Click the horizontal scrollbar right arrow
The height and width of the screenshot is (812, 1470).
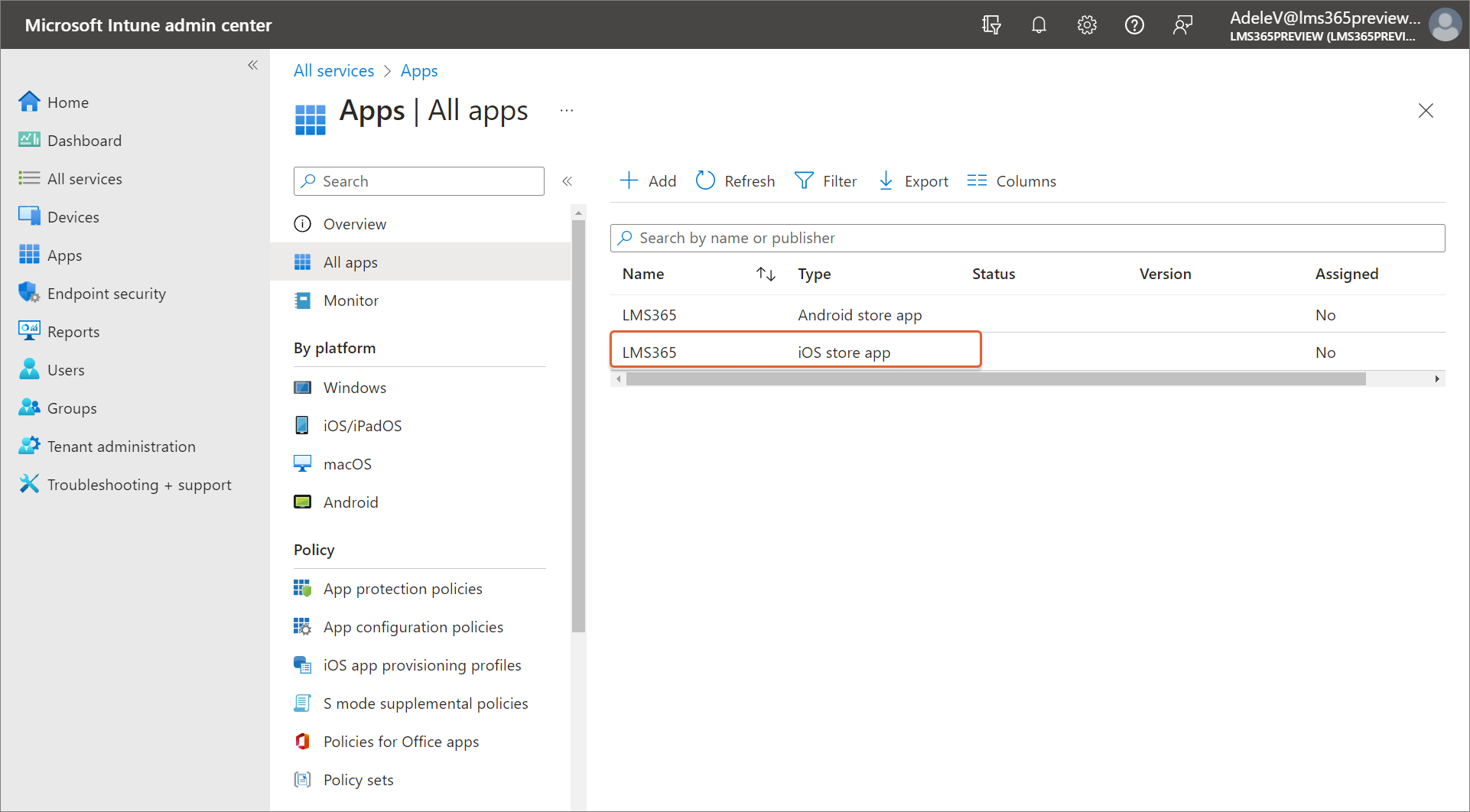pos(1437,379)
